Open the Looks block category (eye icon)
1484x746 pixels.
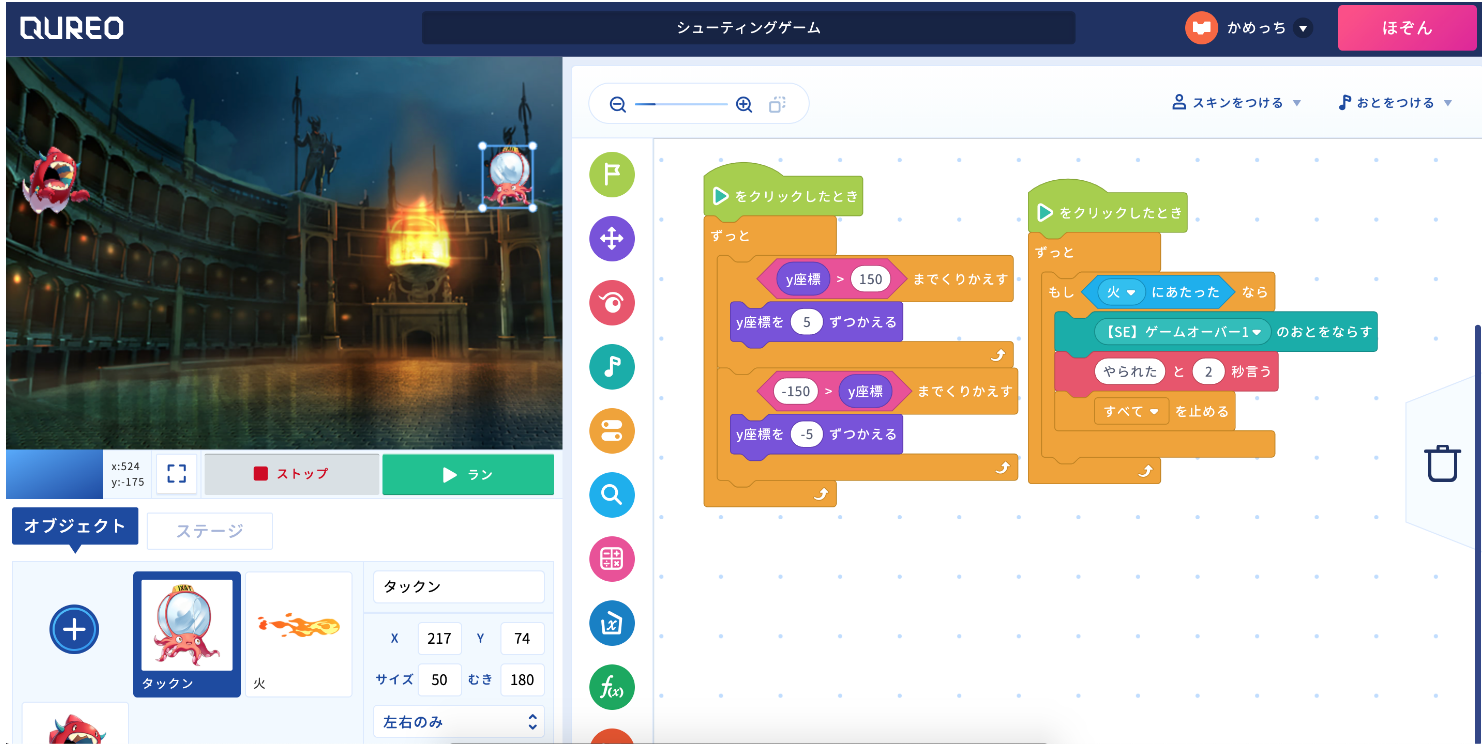[612, 303]
